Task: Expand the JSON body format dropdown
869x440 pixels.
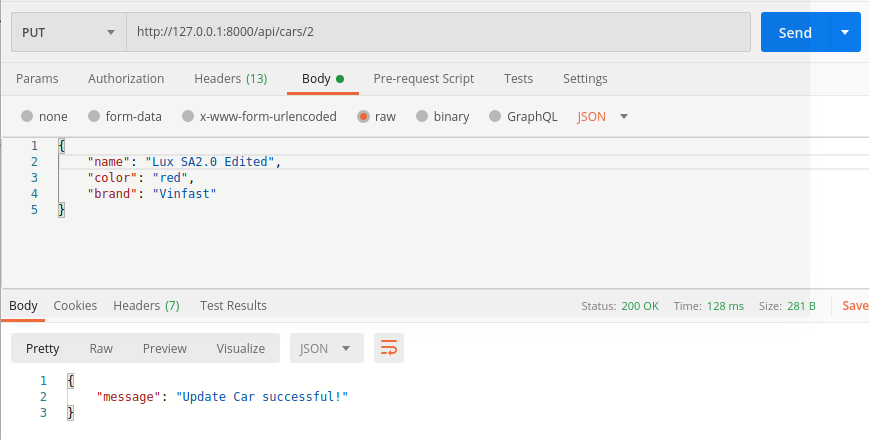Action: pos(603,116)
